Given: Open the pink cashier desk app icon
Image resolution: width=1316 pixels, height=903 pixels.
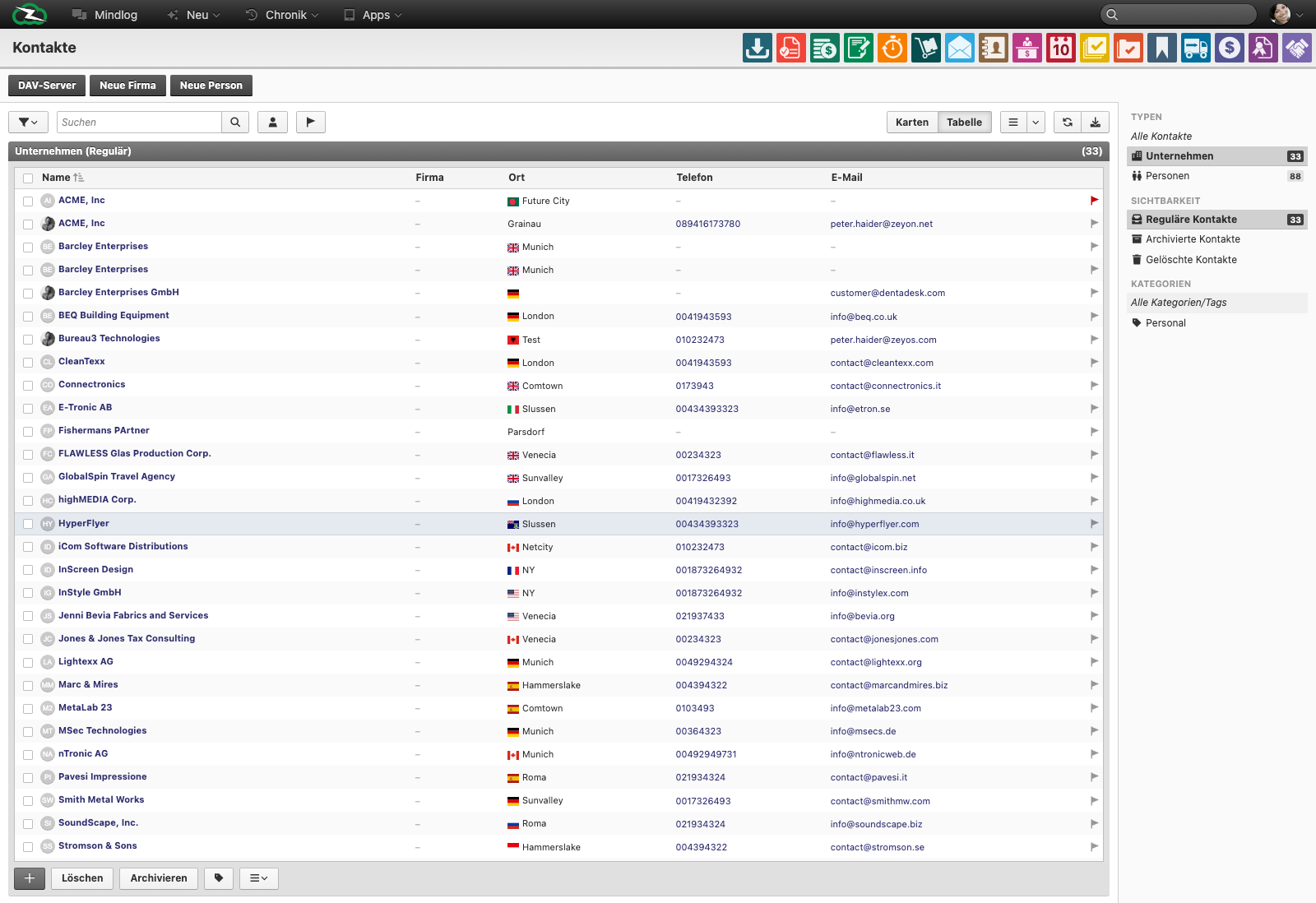Looking at the screenshot, I should tap(1026, 48).
